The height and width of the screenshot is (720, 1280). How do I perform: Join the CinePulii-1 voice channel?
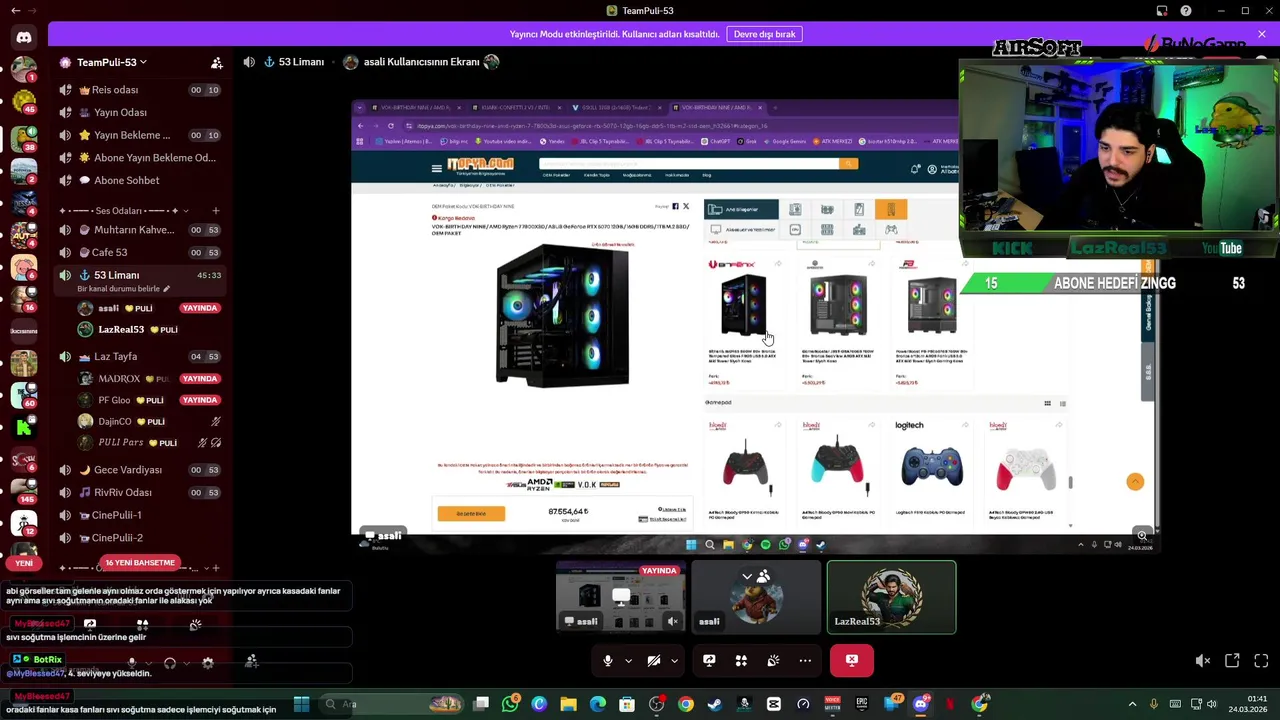140,516
